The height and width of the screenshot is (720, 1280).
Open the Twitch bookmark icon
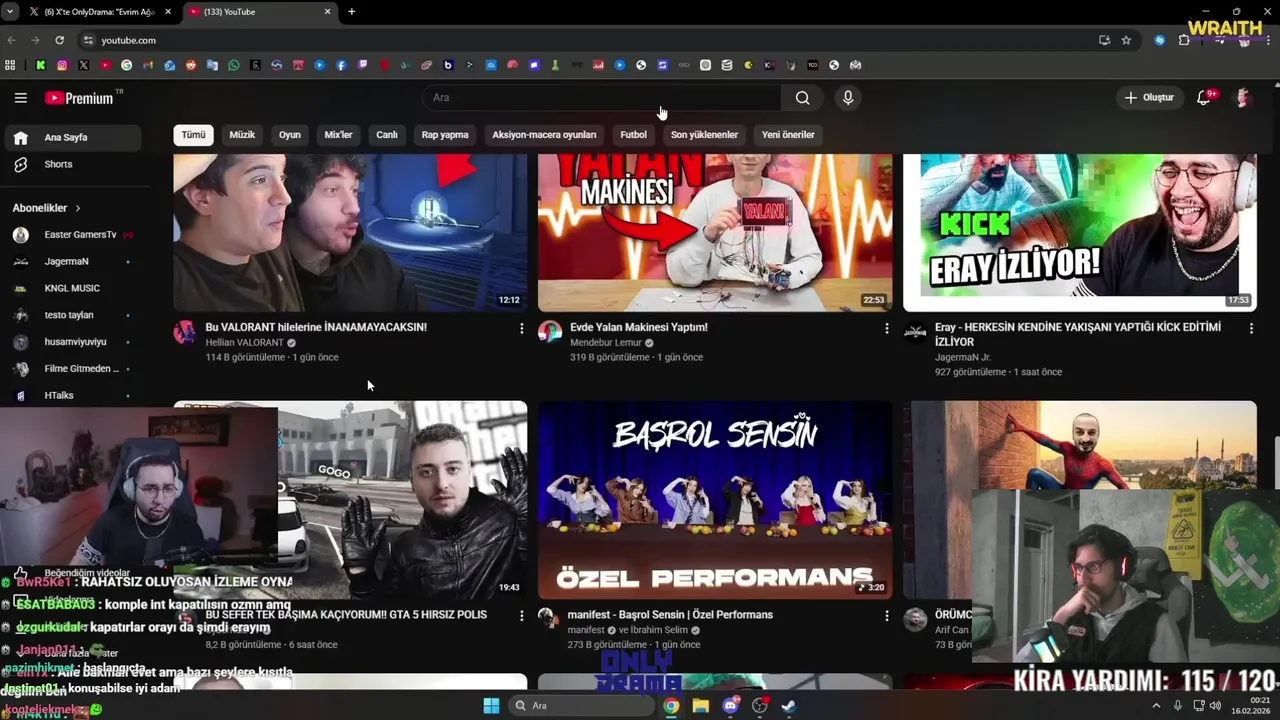[x=362, y=65]
